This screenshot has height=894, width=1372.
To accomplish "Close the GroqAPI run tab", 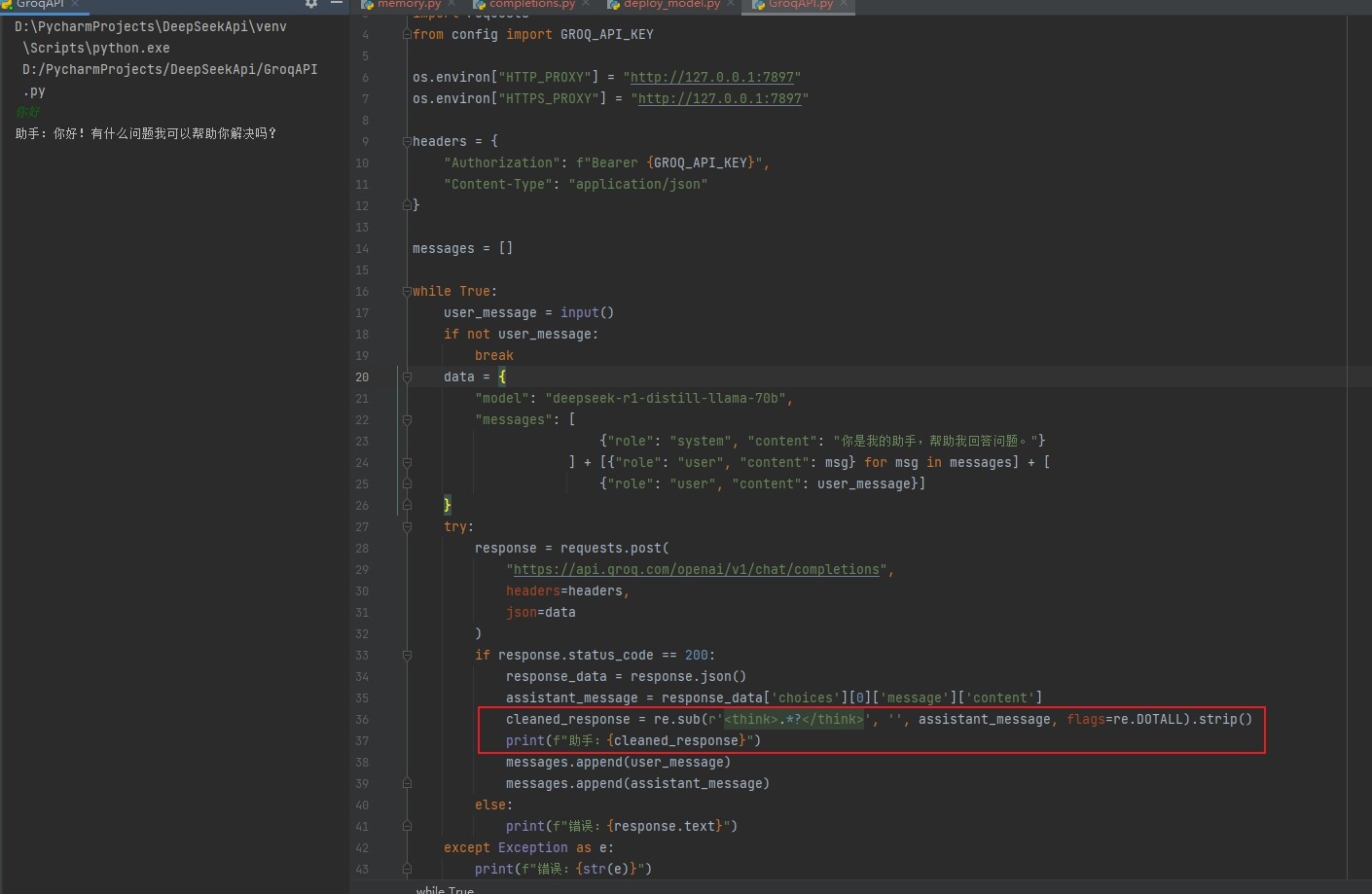I will (x=75, y=4).
